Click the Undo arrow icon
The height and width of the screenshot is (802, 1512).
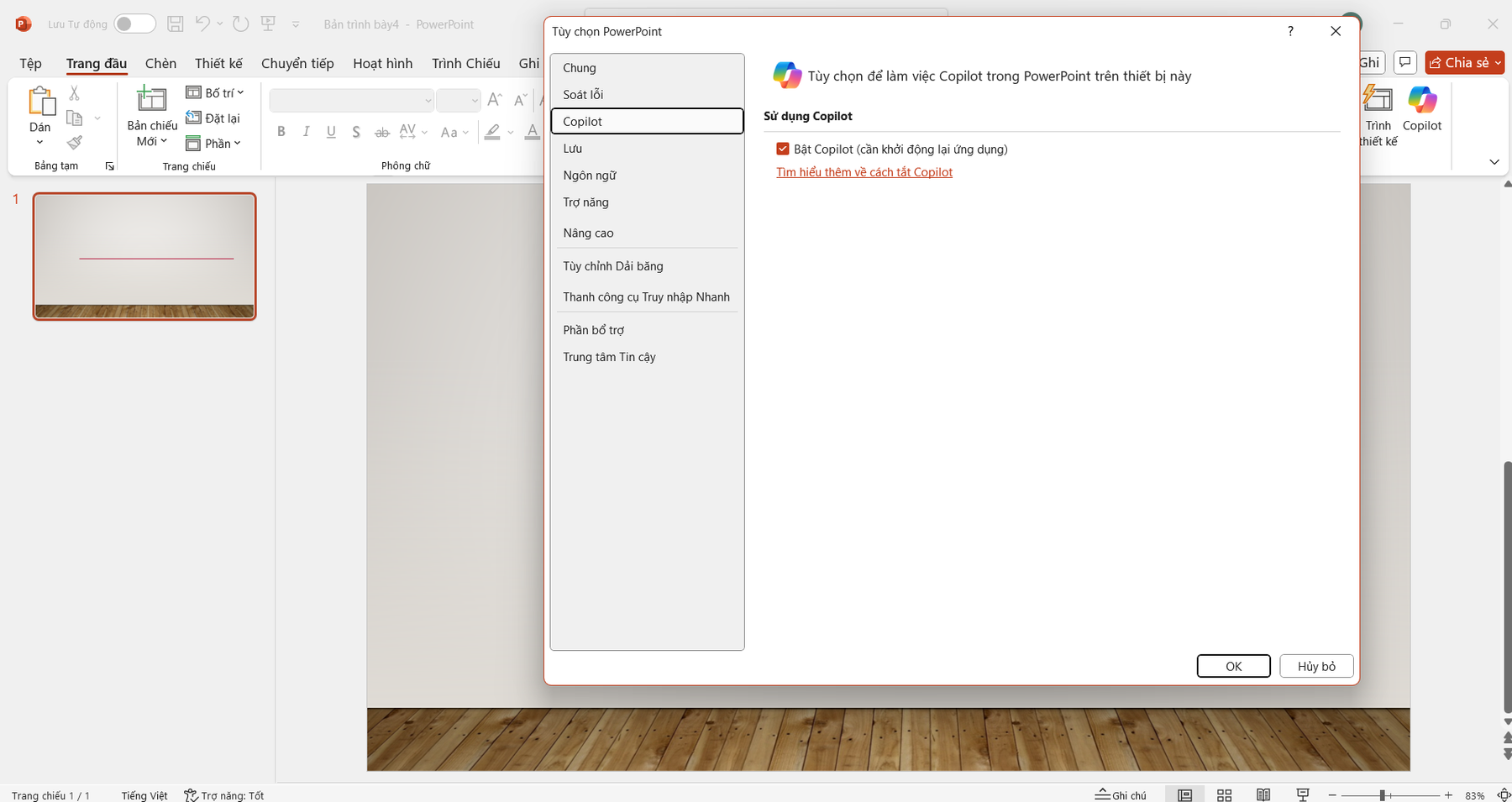(202, 24)
